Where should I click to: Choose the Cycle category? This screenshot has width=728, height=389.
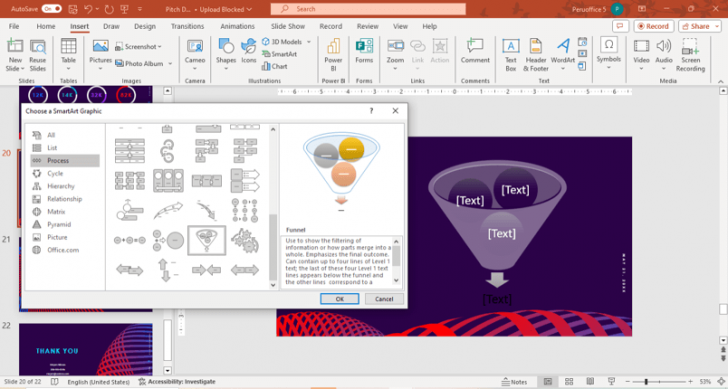[65, 173]
